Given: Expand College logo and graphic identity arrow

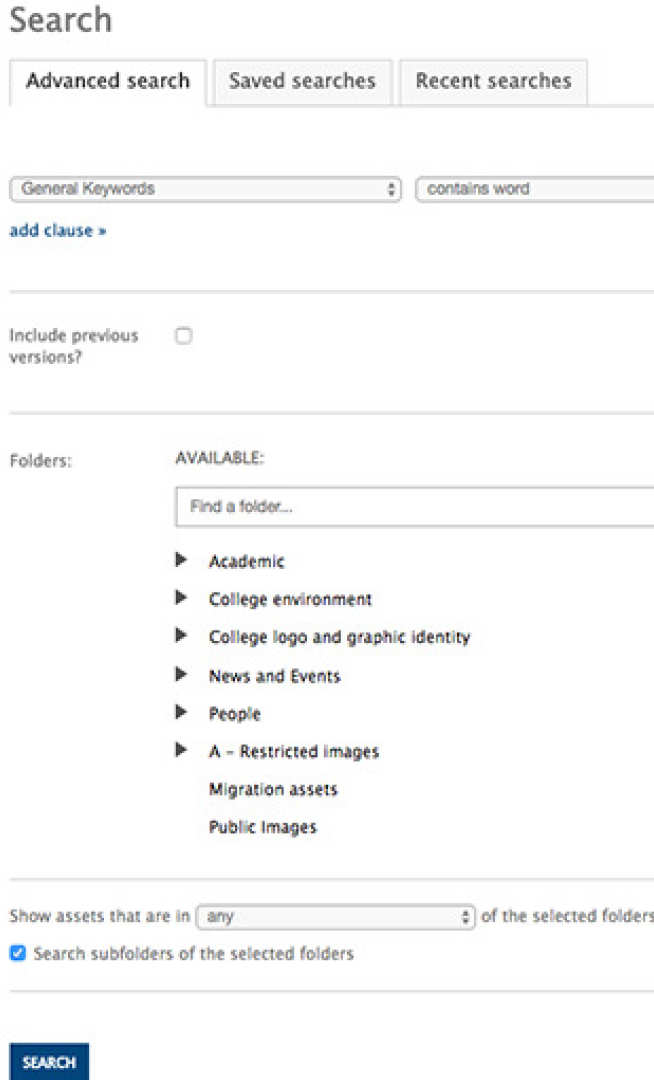Looking at the screenshot, I should coord(182,636).
